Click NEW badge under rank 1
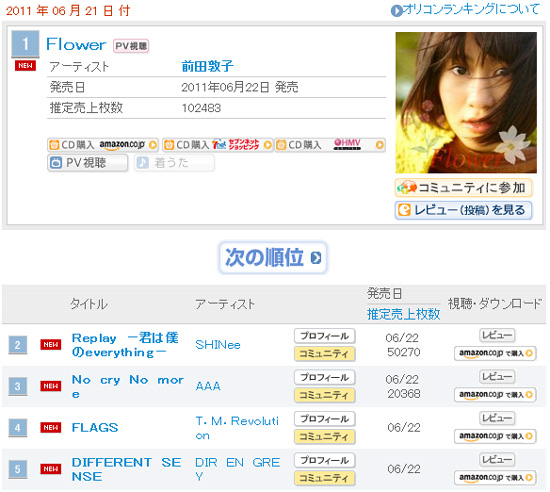Viewport: 550px width, 492px height. tap(25, 66)
